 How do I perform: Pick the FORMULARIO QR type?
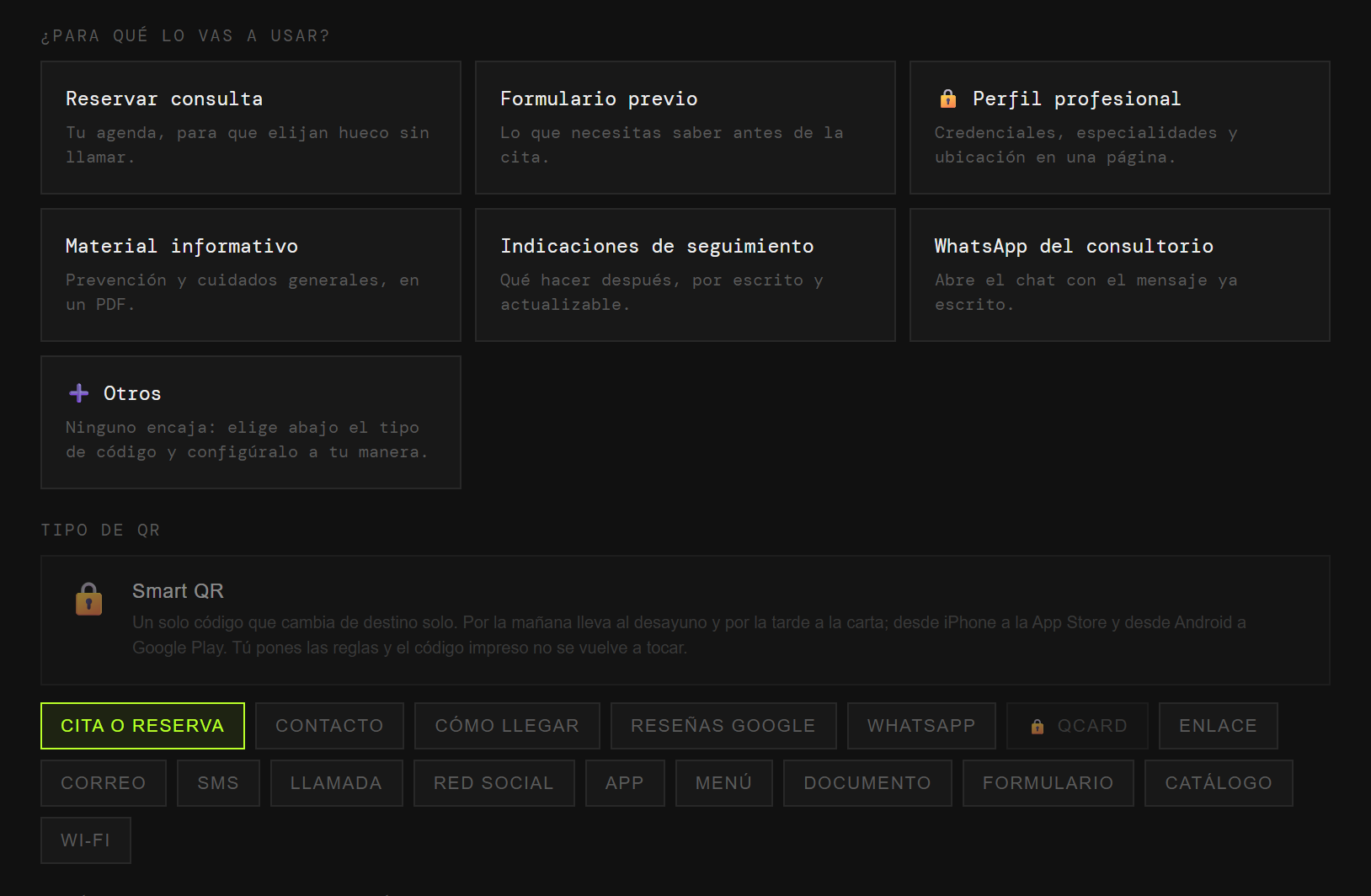coord(1048,783)
